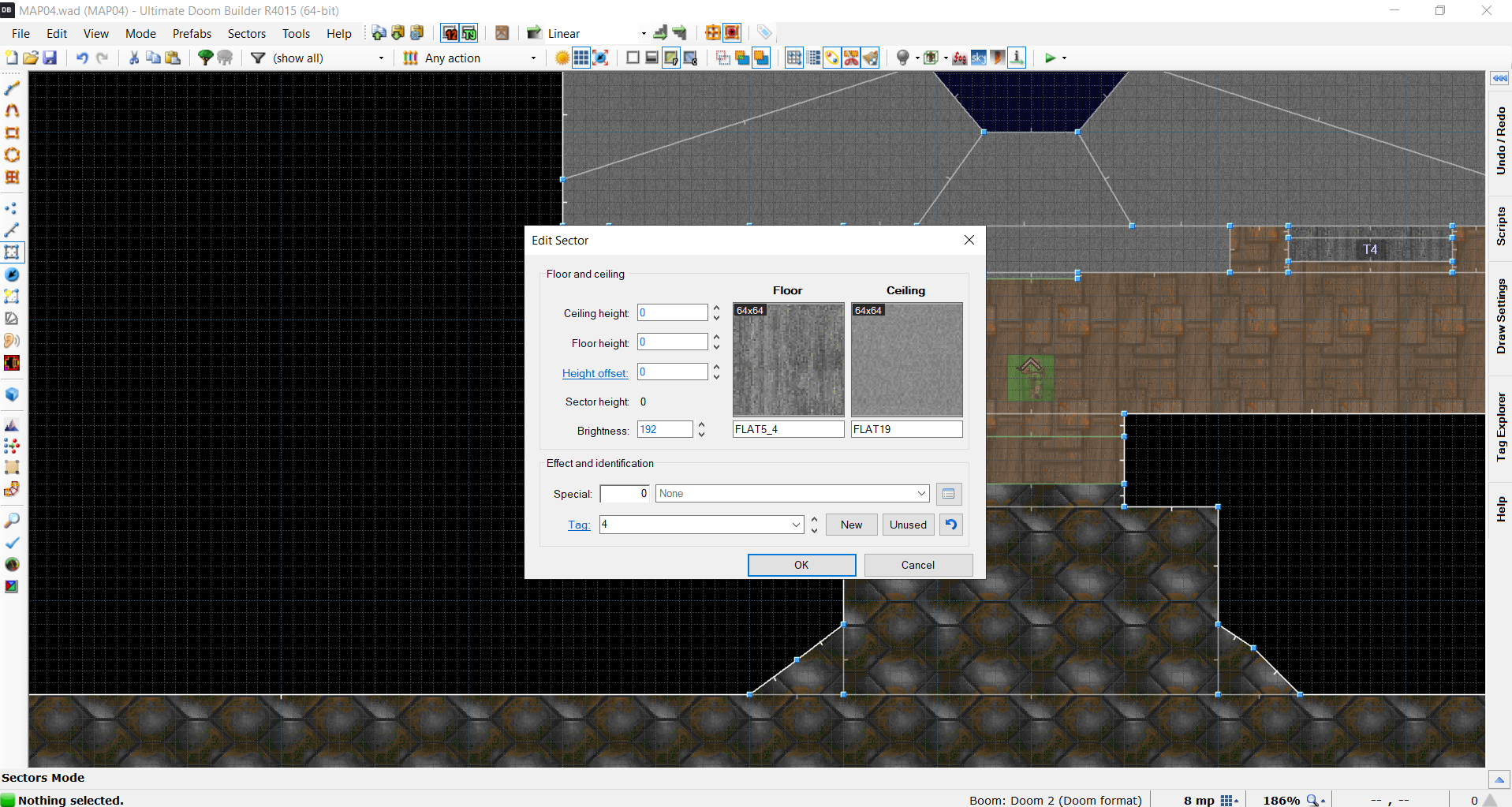Click the Tag link label
Viewport: 1512px width, 807px height.
pos(578,525)
